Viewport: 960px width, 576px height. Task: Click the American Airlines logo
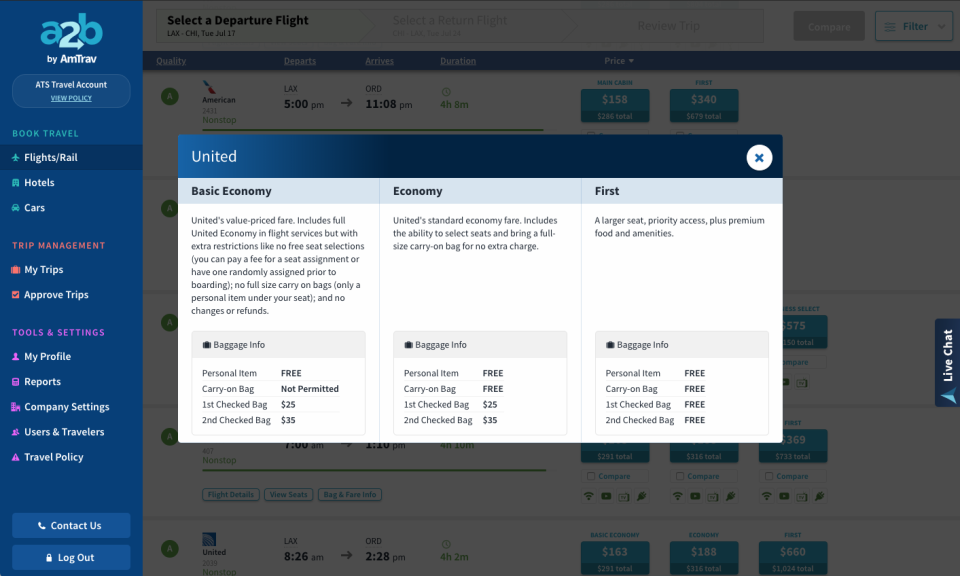[209, 88]
